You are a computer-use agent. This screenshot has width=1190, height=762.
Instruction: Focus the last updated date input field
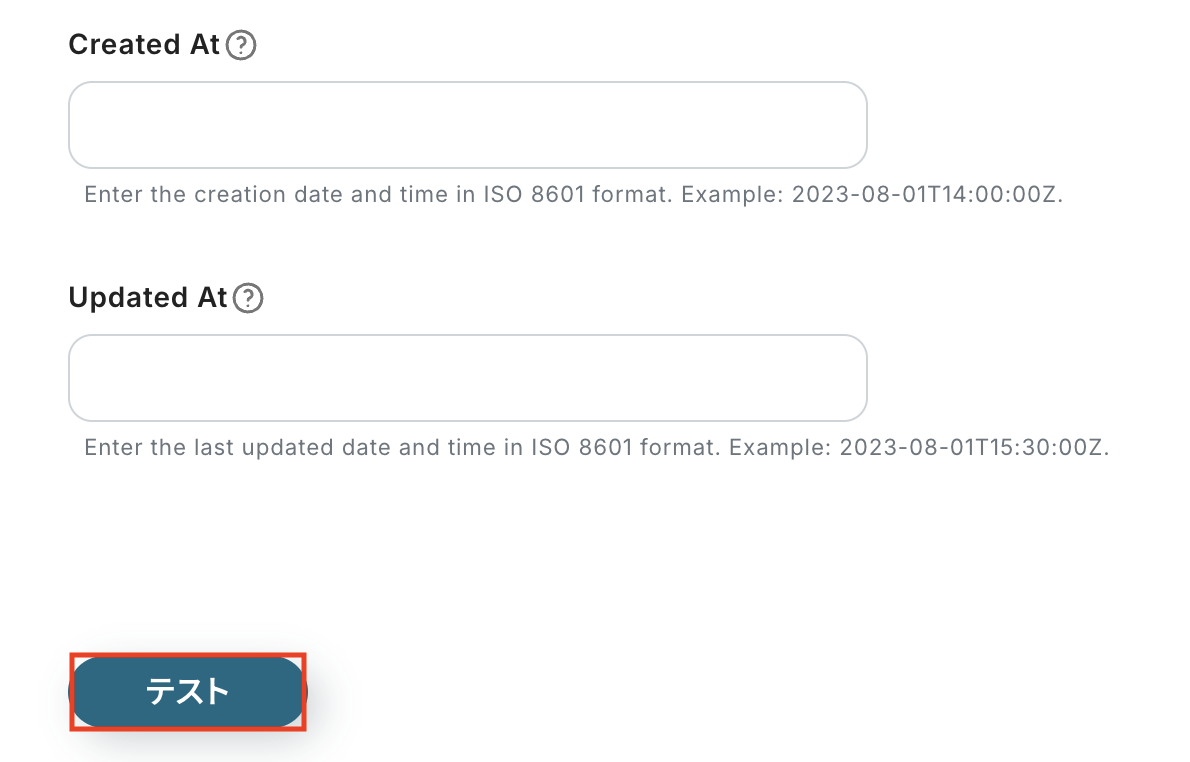point(467,378)
